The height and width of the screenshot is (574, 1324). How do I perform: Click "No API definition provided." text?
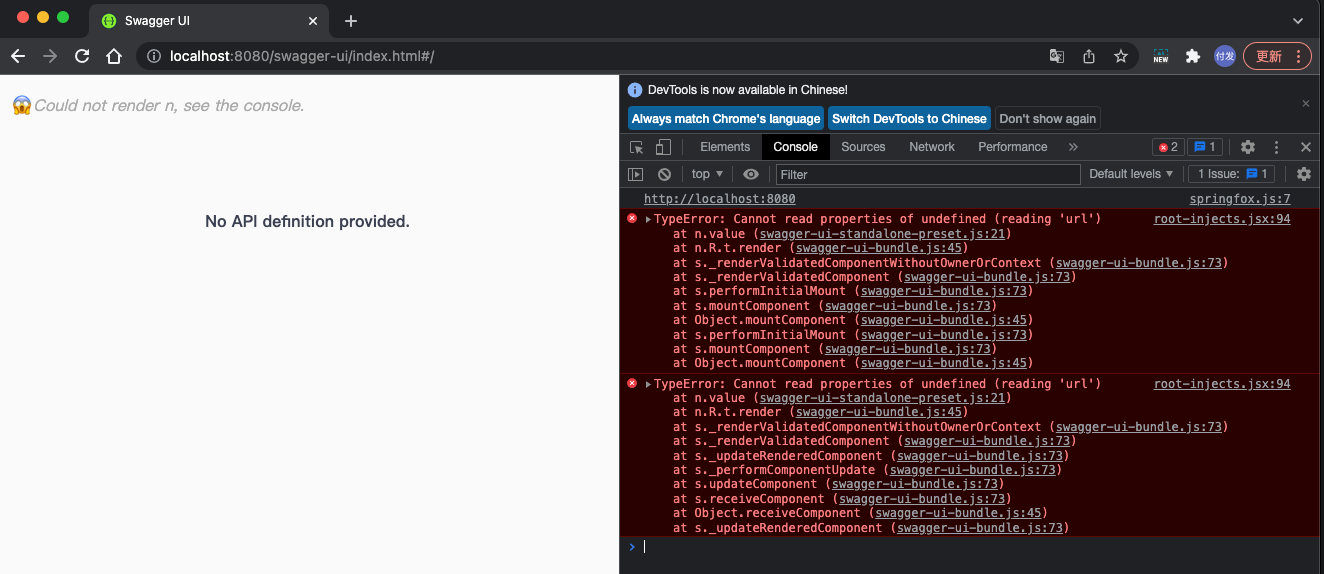coord(307,221)
